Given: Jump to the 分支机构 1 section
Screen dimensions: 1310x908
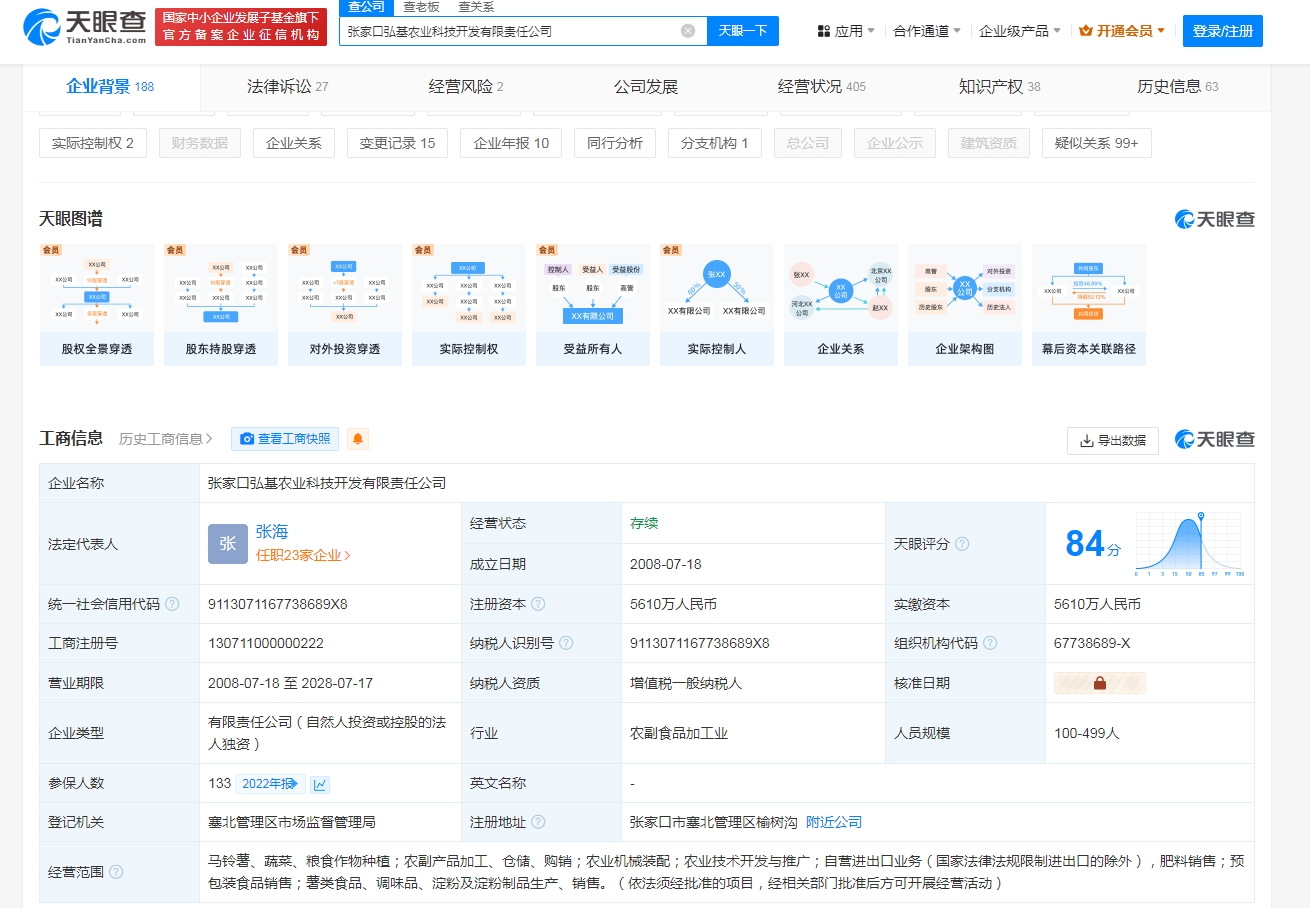Looking at the screenshot, I should coord(715,143).
